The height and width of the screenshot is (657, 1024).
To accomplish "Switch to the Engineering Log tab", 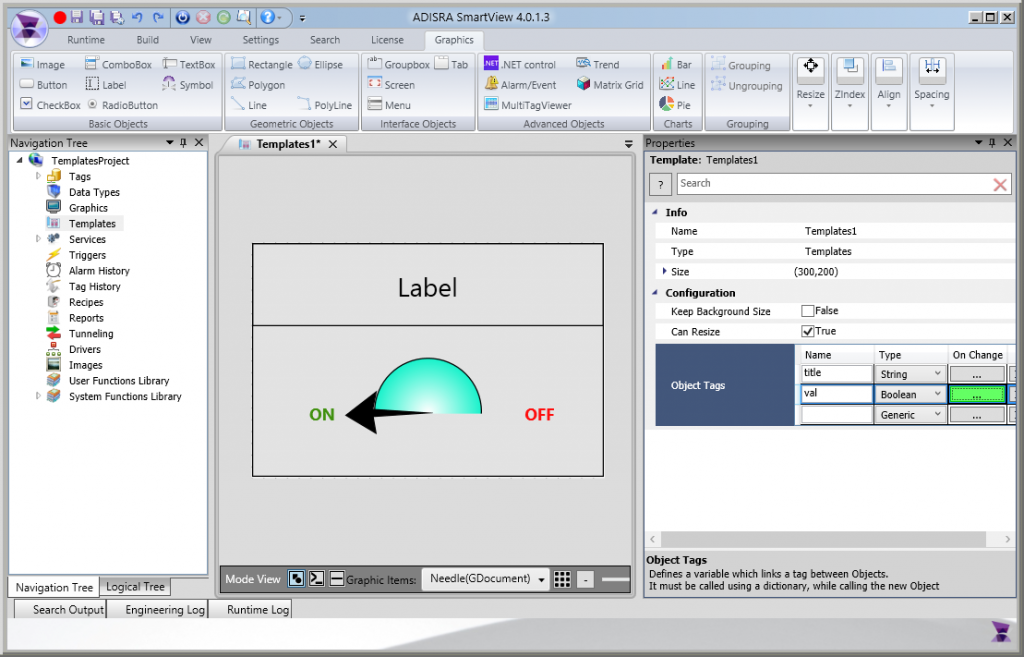I will tap(165, 609).
